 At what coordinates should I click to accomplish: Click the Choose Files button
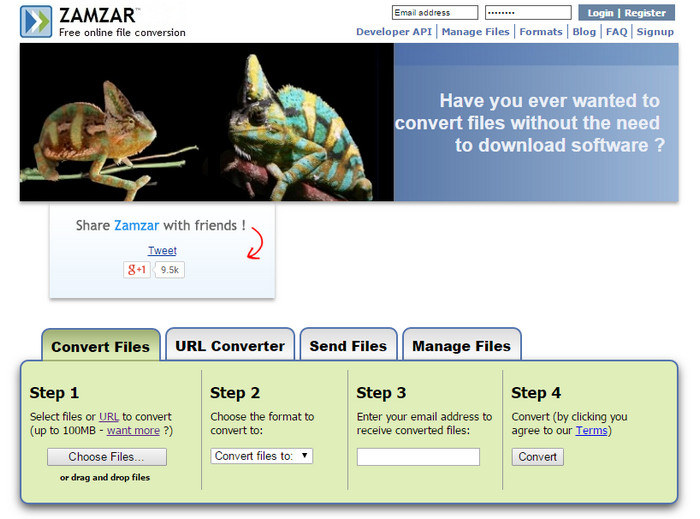point(107,457)
